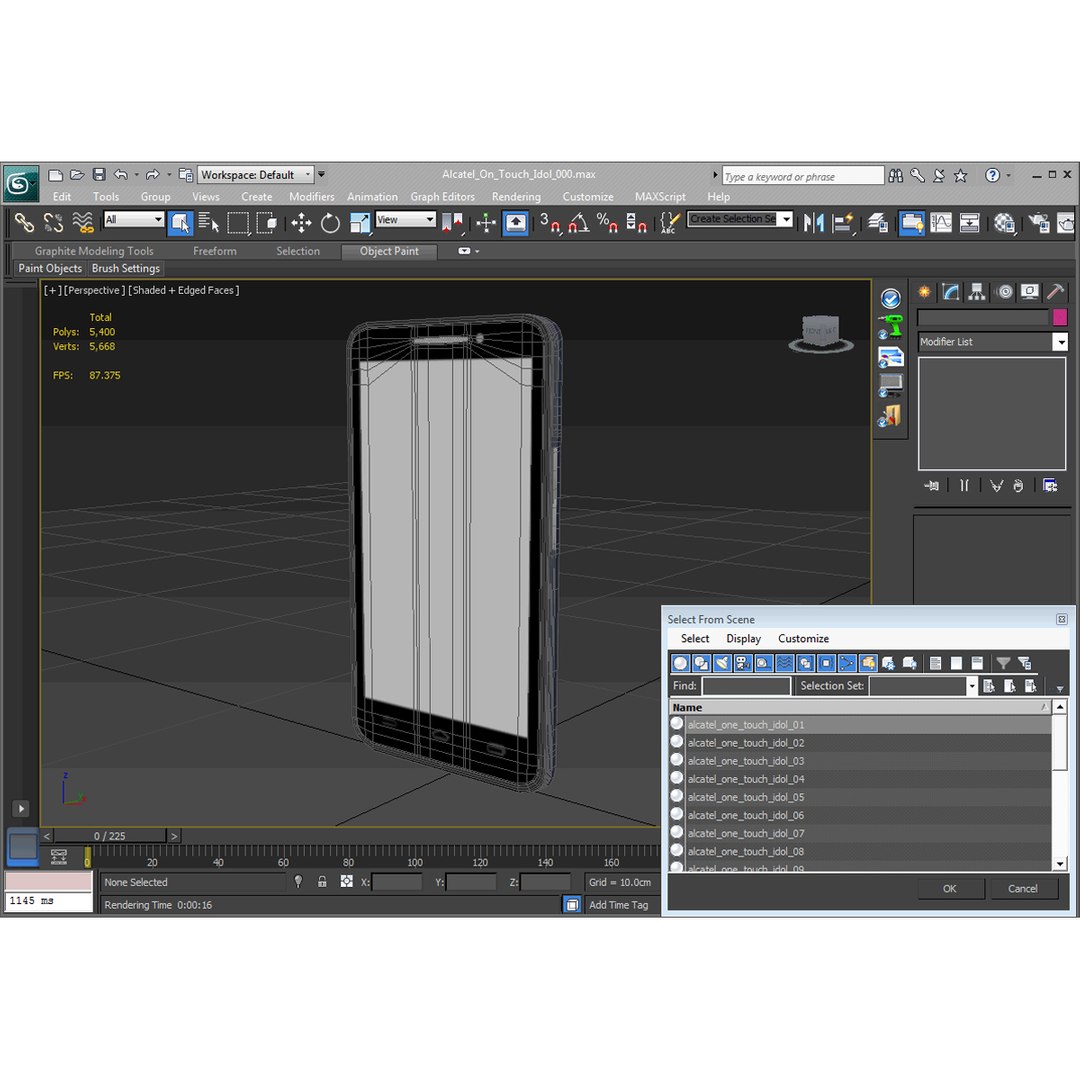Click the Add Time Tag label
The image size is (1080, 1080).
pyautogui.click(x=619, y=905)
